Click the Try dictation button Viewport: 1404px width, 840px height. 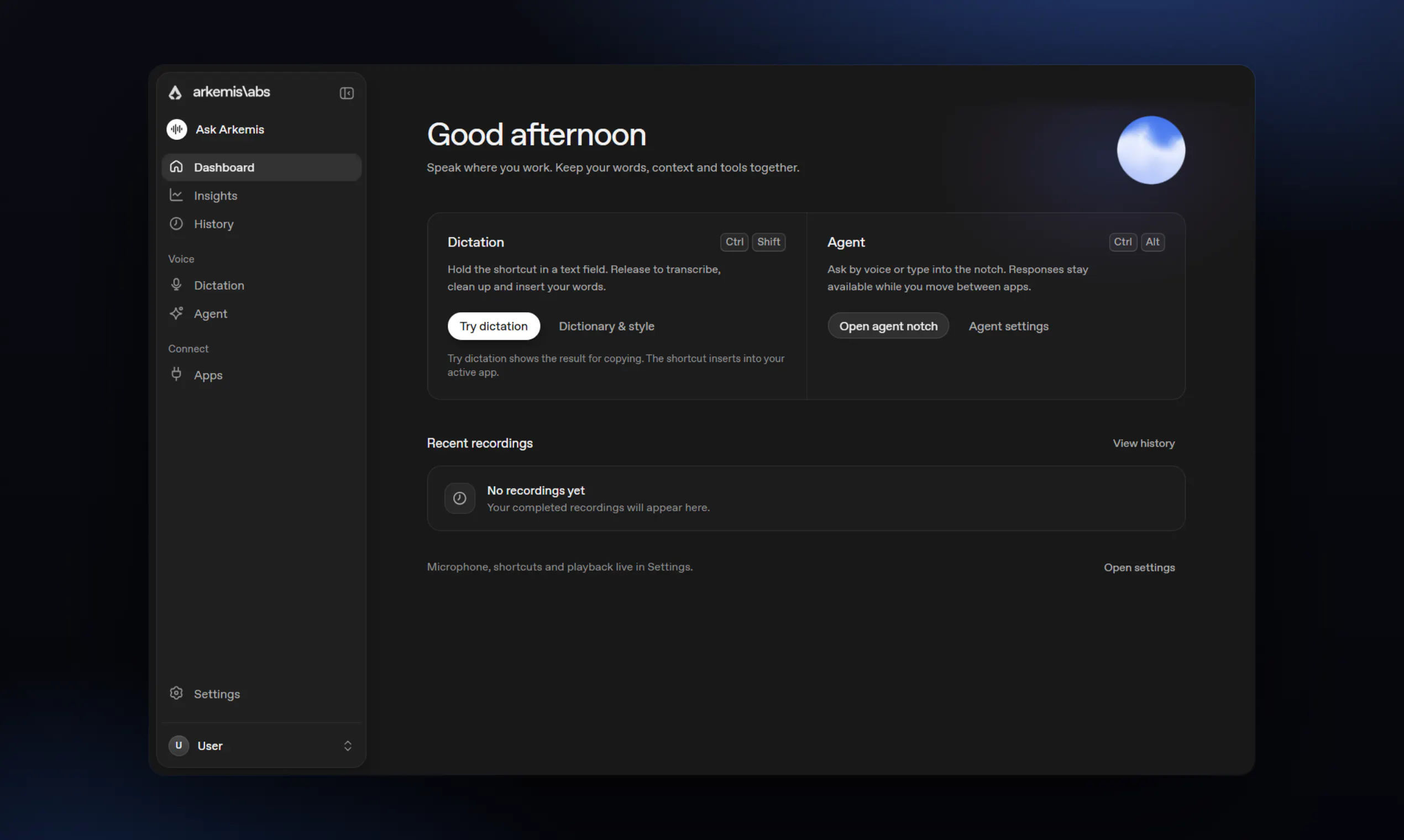(x=494, y=326)
